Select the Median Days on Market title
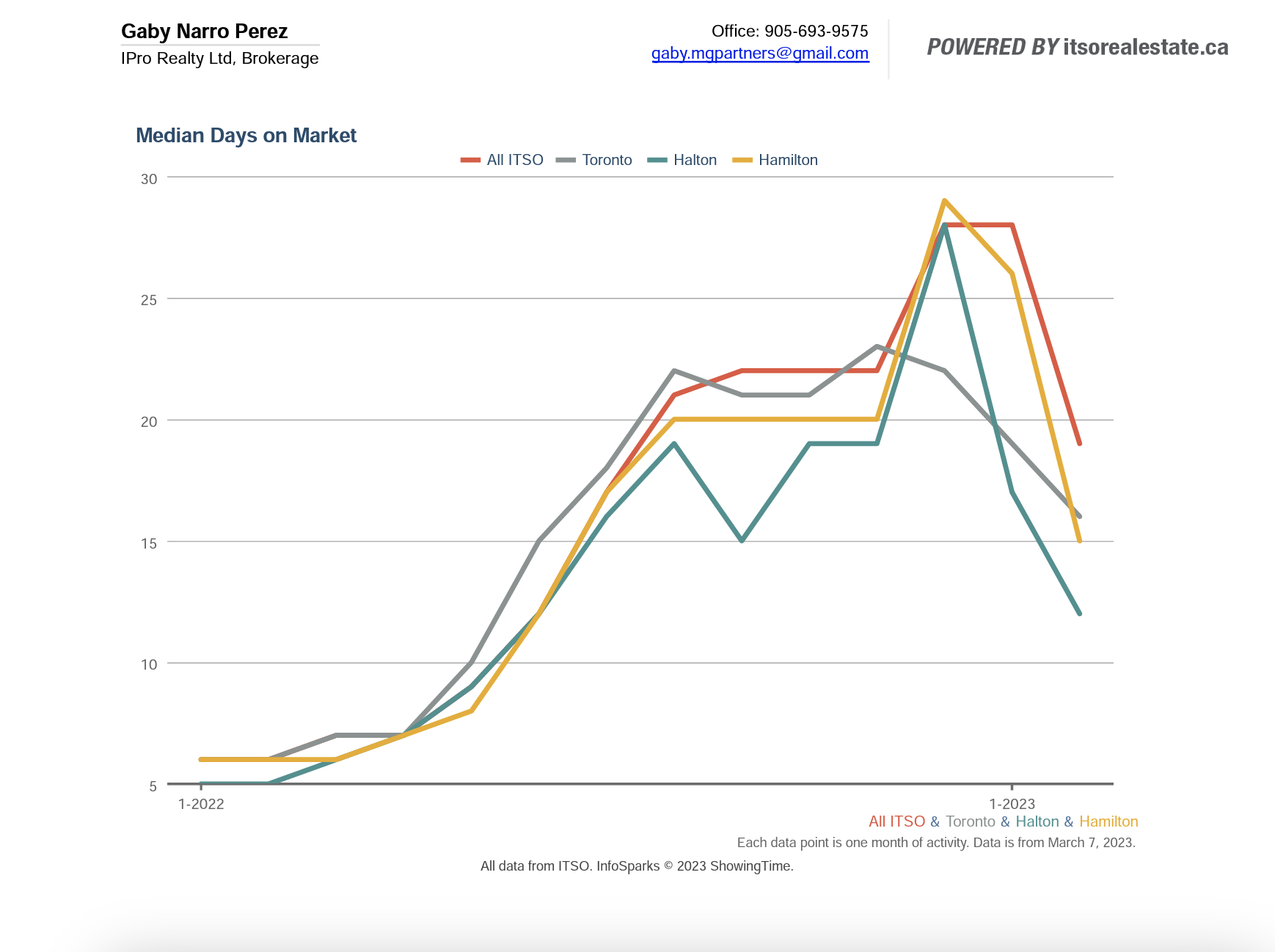This screenshot has height=952, width=1275. pos(246,136)
